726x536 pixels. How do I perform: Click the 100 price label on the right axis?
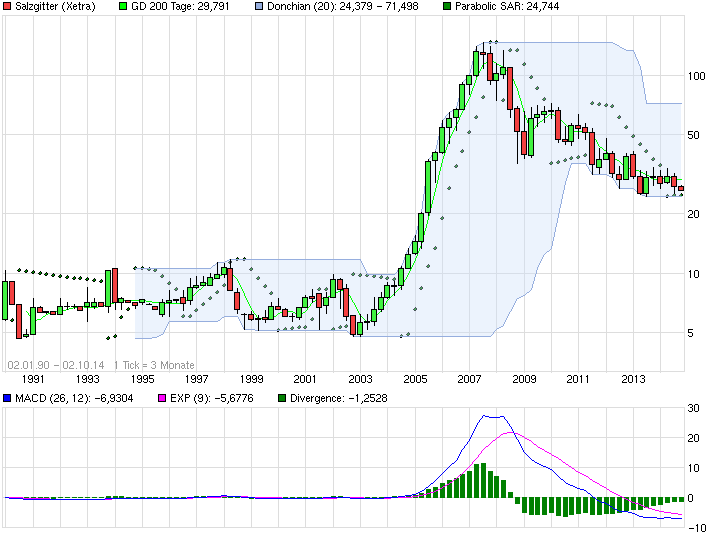click(696, 76)
